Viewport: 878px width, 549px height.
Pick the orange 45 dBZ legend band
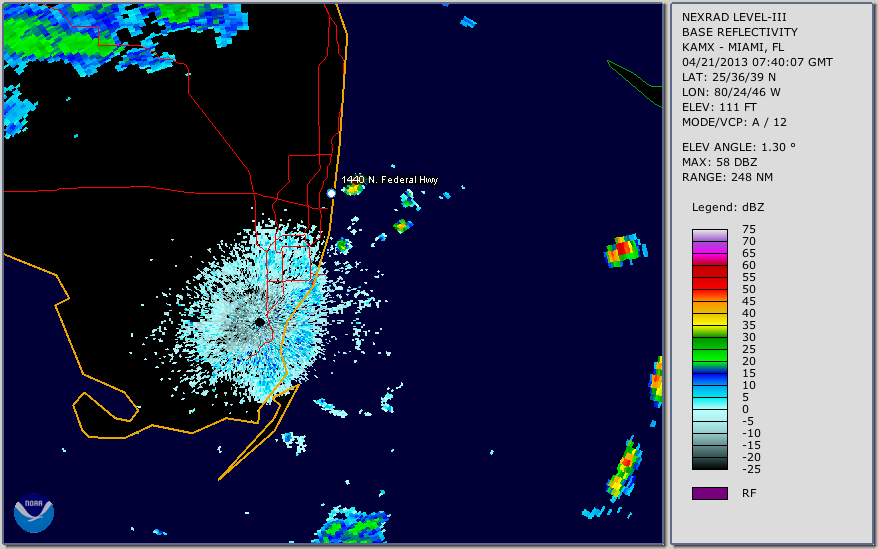coord(710,308)
